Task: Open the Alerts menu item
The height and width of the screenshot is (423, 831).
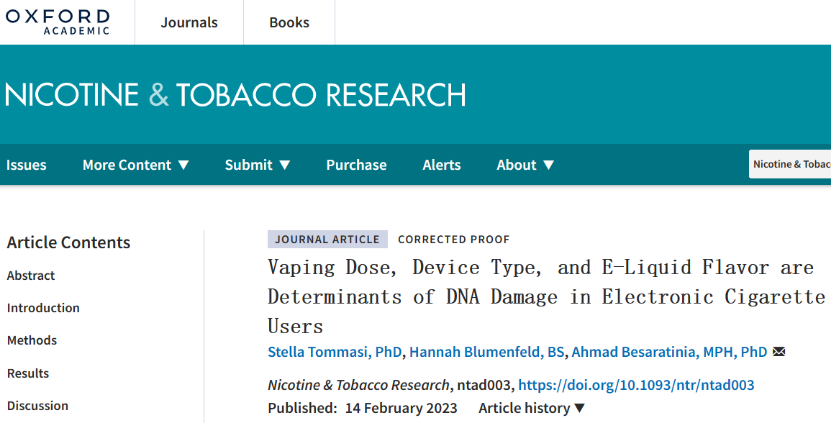Action: (441, 165)
